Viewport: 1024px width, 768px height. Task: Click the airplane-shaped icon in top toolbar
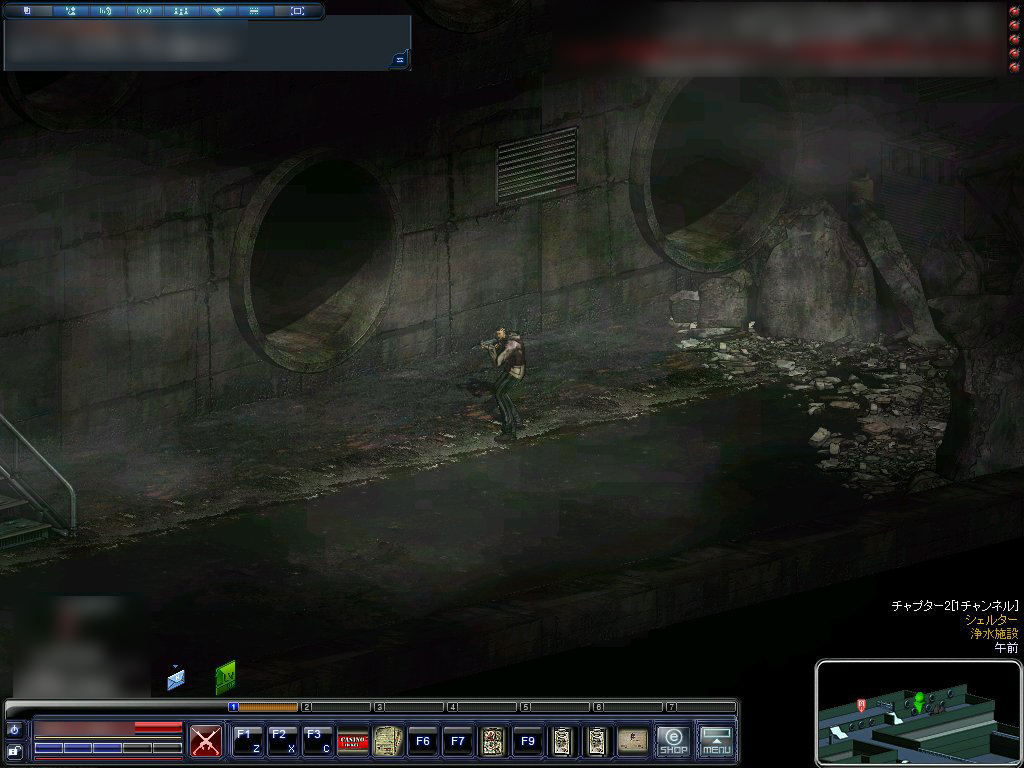coord(218,10)
